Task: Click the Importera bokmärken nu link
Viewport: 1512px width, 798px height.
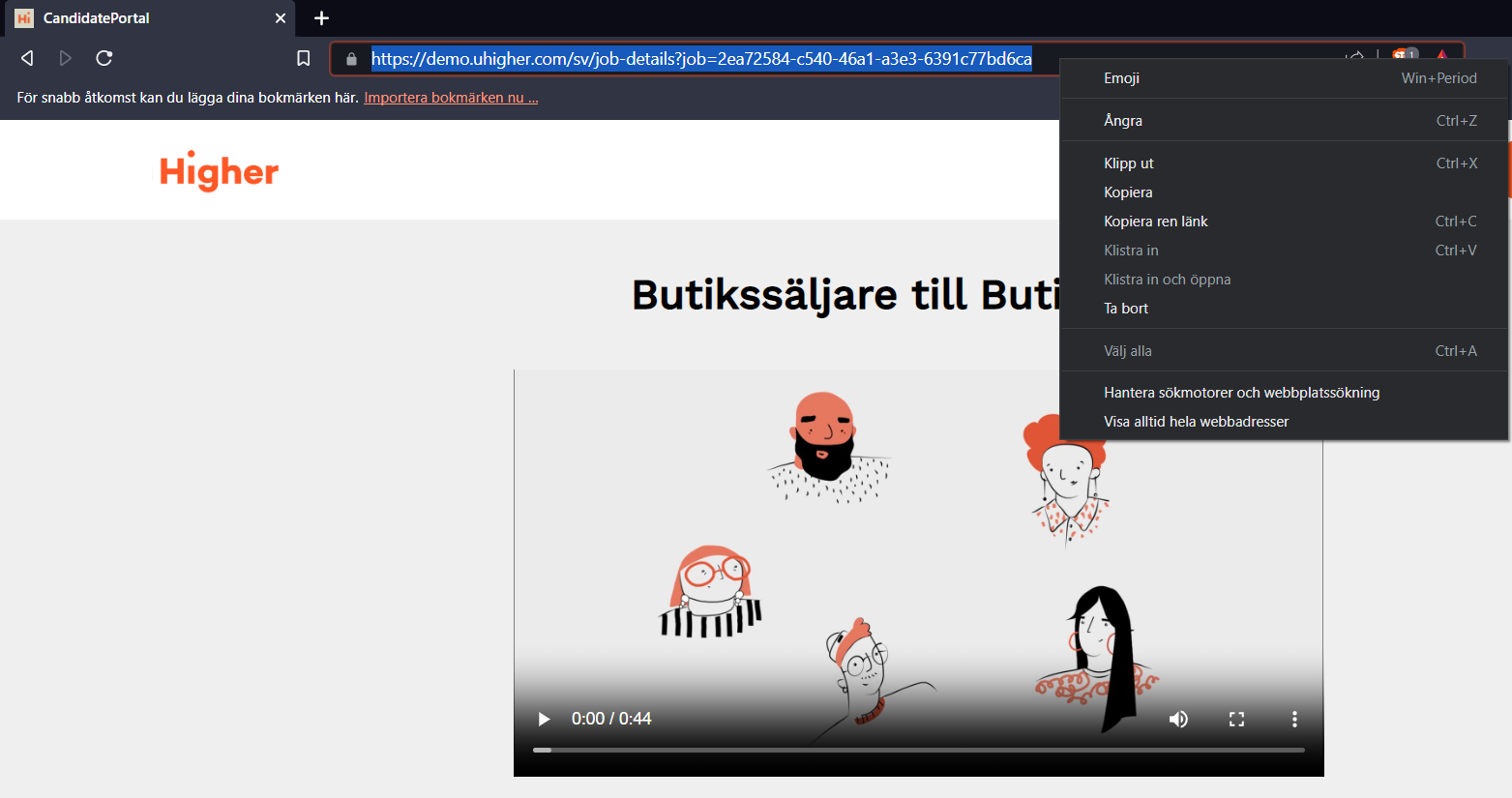Action: point(451,98)
